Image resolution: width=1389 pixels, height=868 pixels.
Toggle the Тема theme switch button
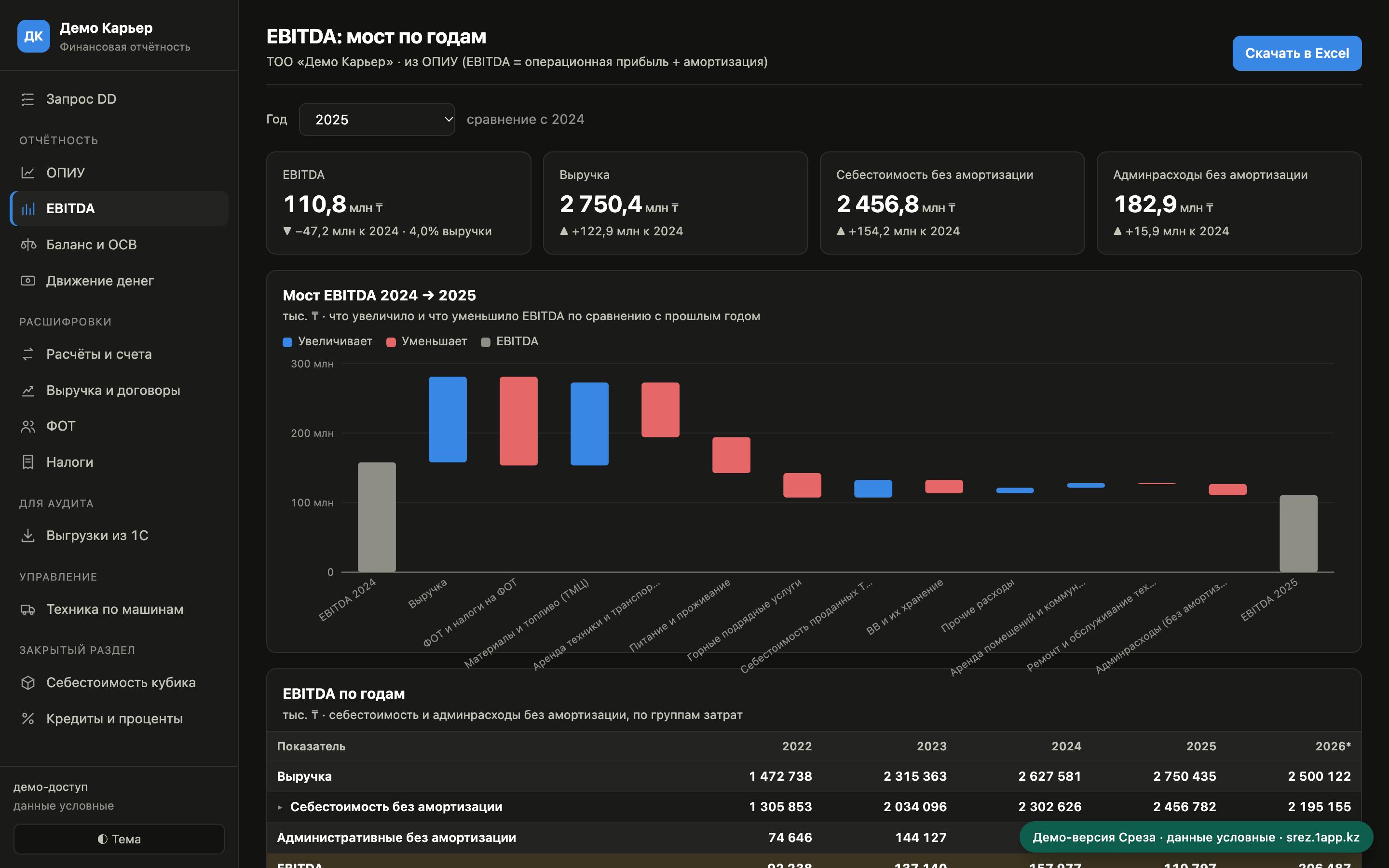(119, 839)
